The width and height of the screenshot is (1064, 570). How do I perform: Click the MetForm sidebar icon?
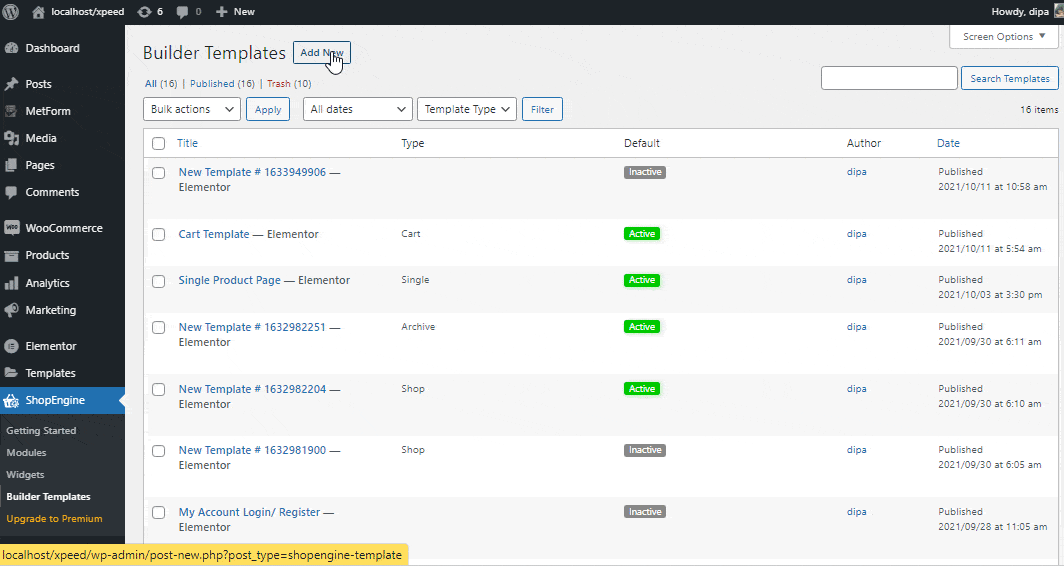12,111
